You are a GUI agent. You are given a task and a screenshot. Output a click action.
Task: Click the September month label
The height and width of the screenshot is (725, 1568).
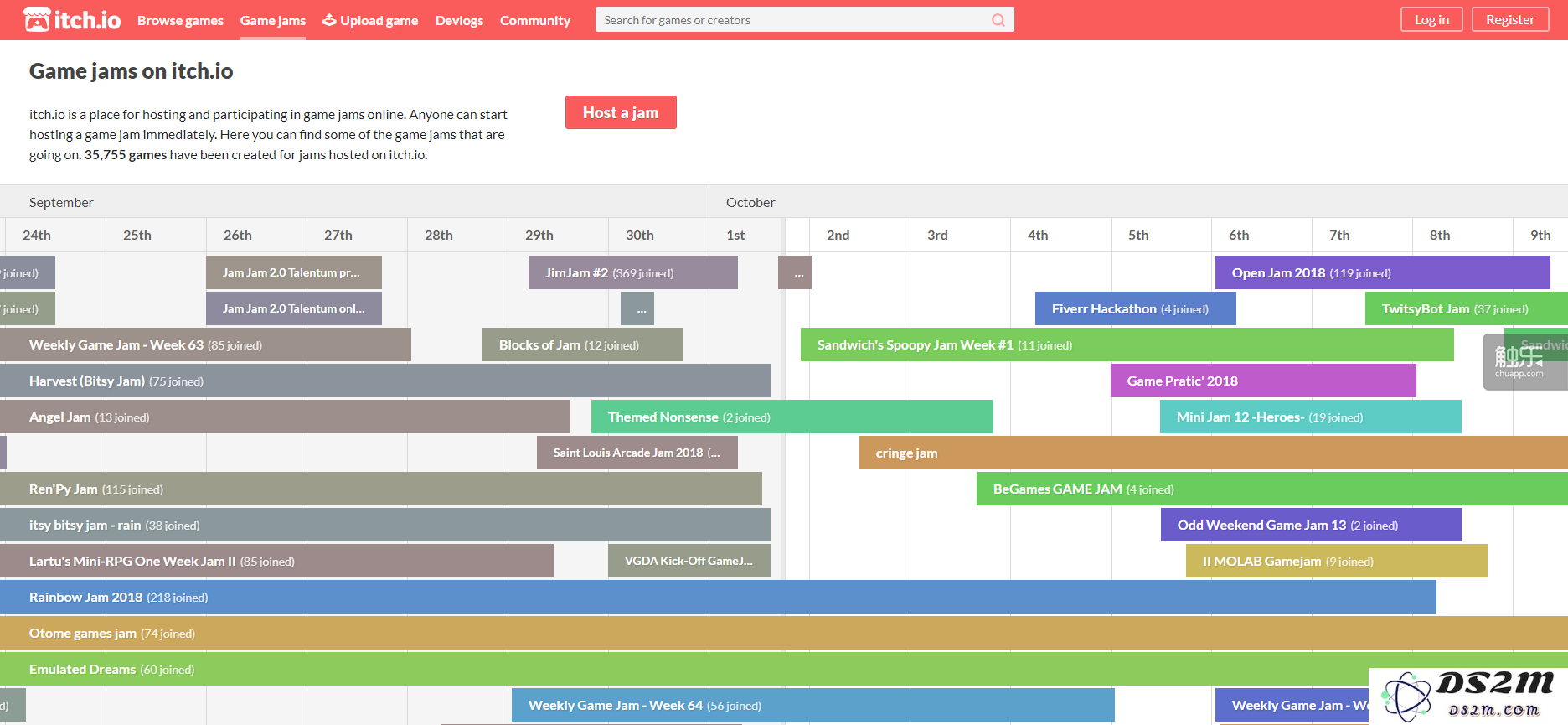pyautogui.click(x=61, y=202)
